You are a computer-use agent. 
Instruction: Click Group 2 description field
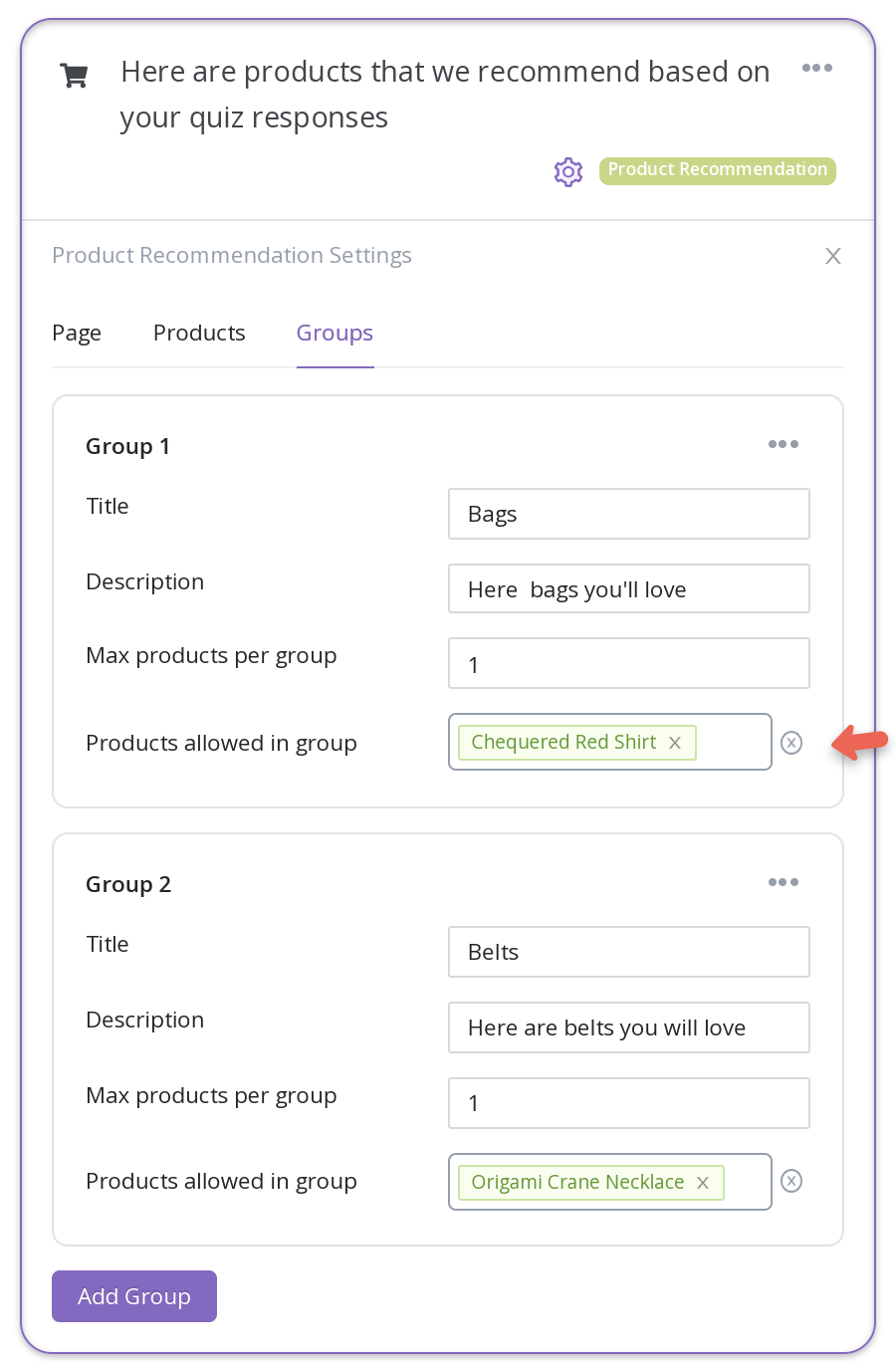(x=629, y=1027)
